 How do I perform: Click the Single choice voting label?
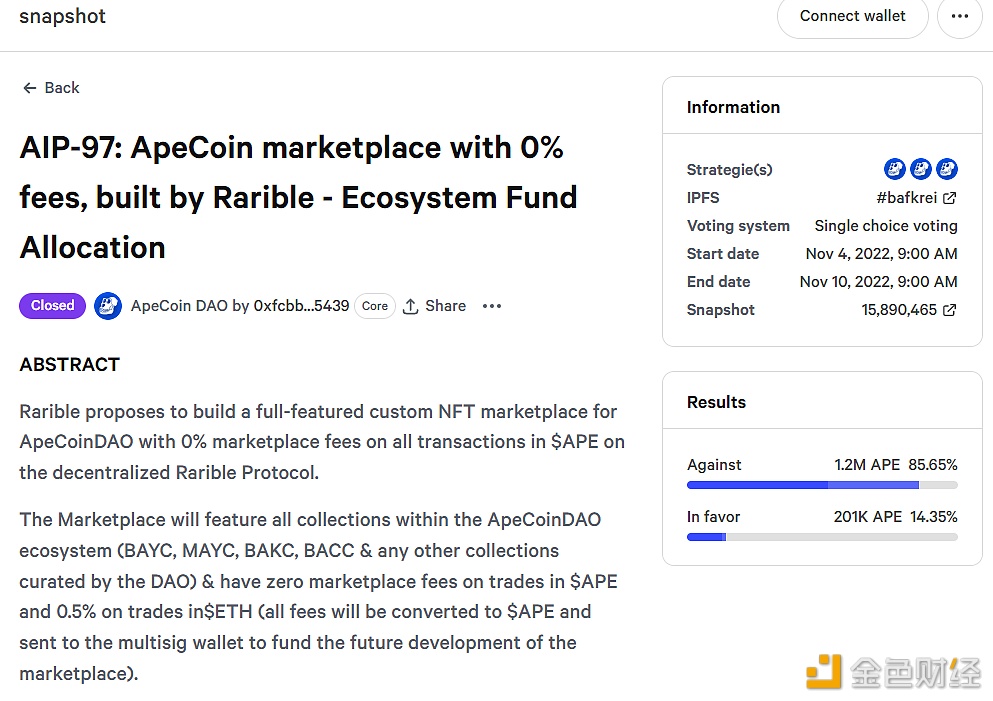point(885,226)
